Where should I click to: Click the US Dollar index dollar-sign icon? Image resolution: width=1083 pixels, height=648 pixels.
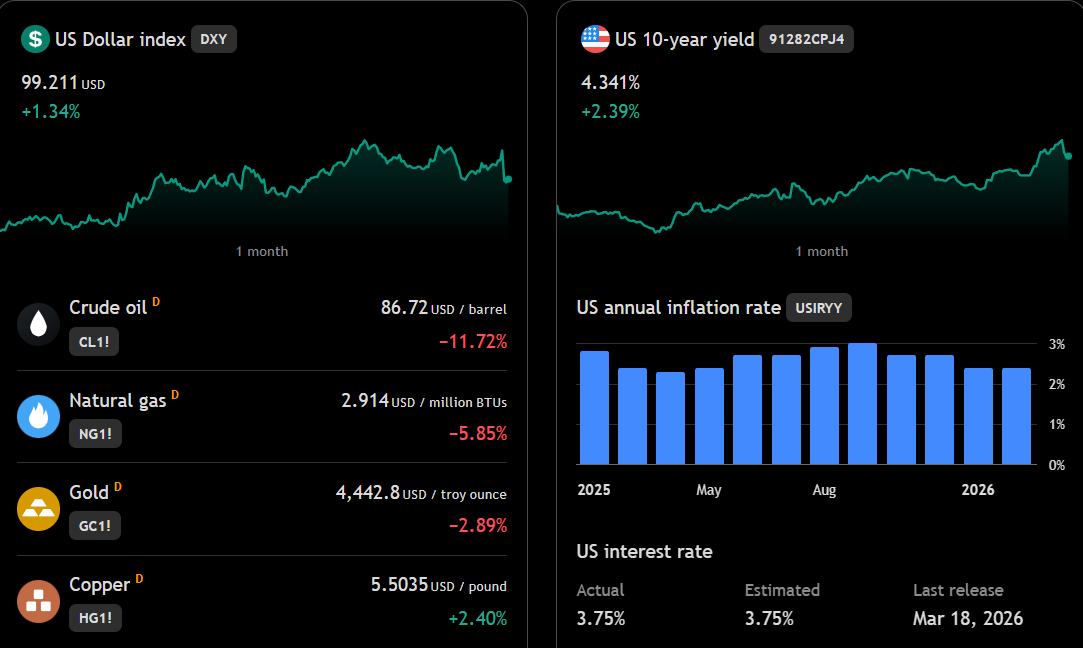(35, 39)
